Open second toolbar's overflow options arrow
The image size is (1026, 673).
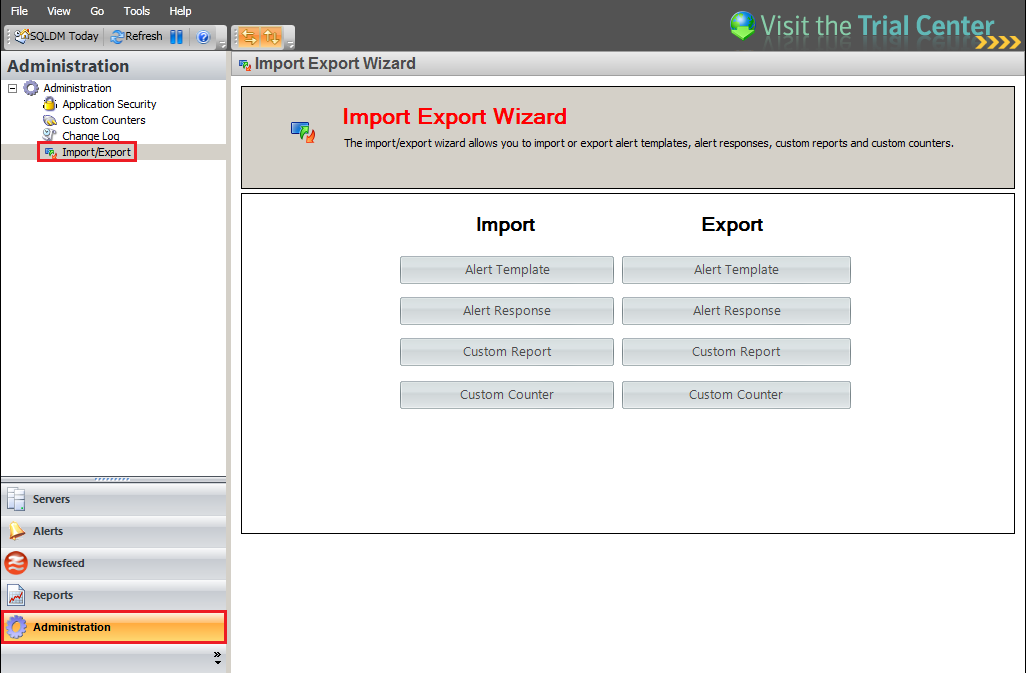(291, 44)
